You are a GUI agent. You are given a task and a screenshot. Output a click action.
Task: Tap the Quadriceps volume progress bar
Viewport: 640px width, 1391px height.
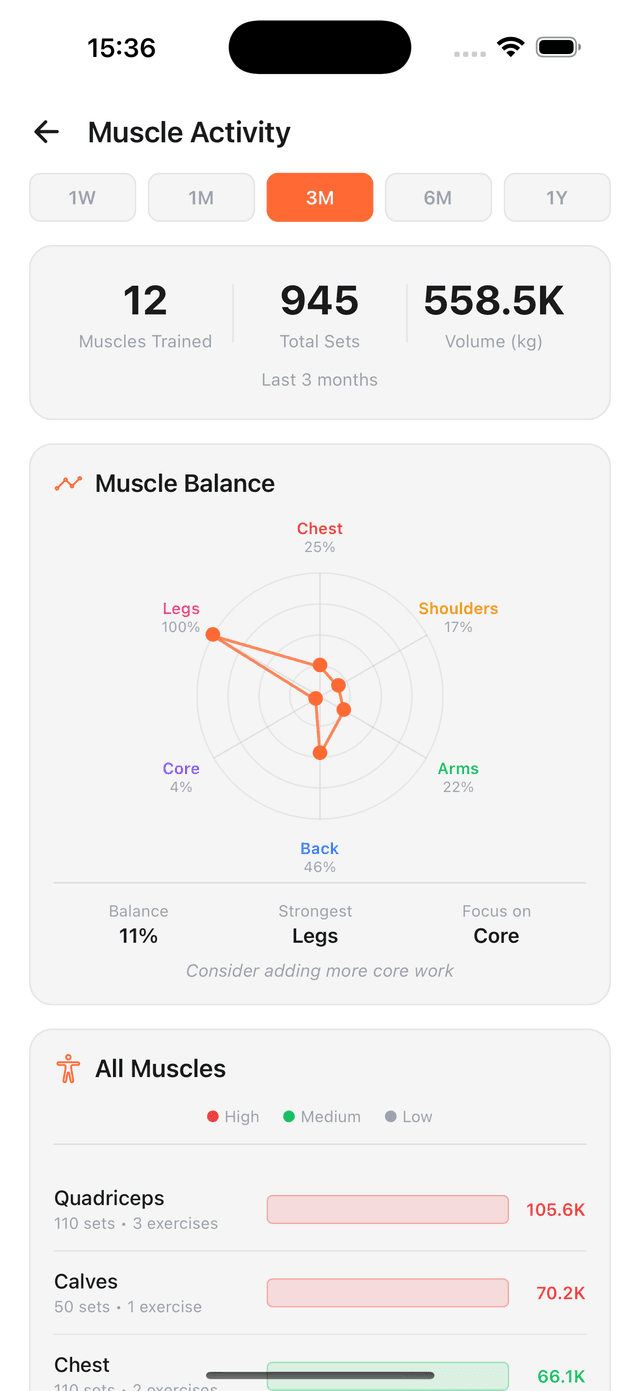point(387,1209)
